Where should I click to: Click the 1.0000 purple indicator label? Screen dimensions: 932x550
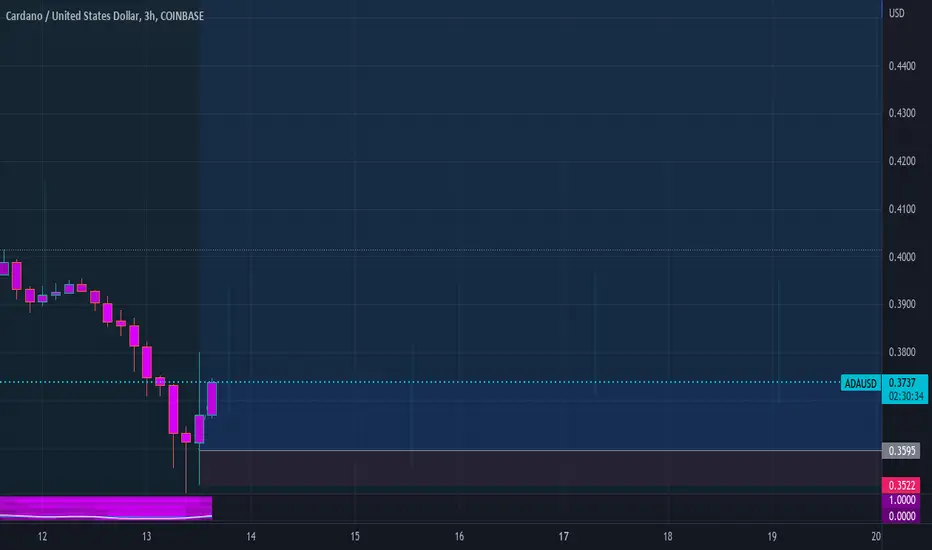tap(901, 500)
